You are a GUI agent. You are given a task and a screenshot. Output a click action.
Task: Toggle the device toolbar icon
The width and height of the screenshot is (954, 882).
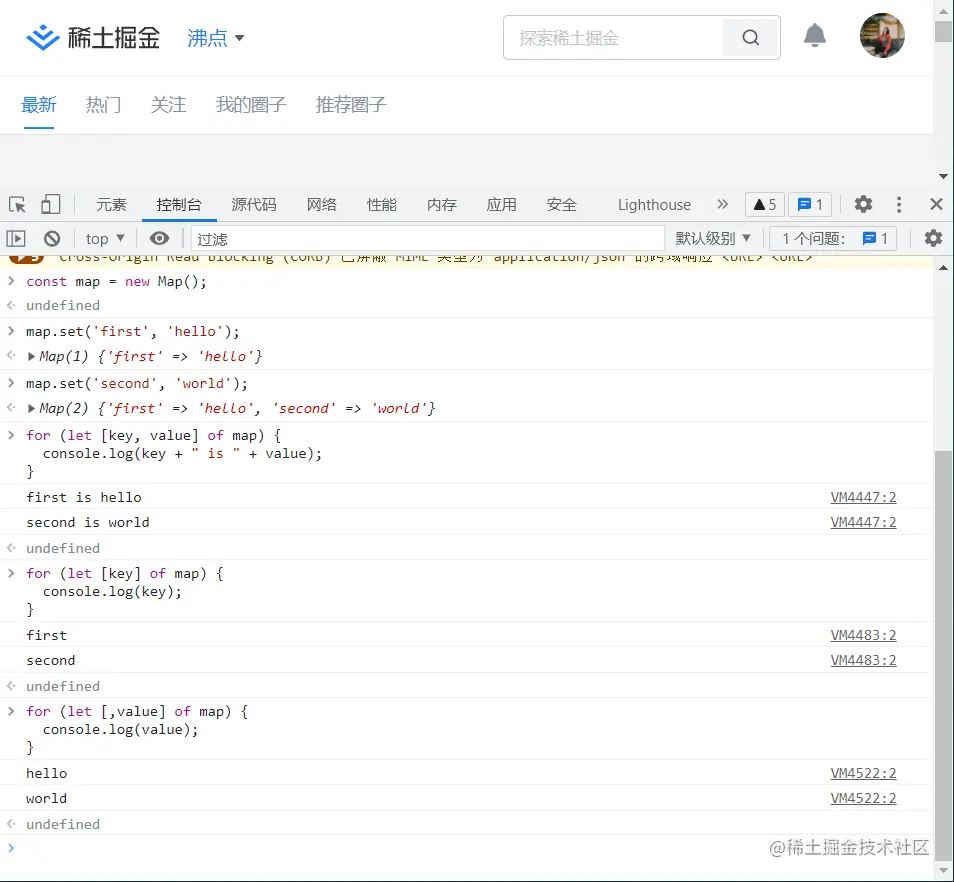(50, 204)
